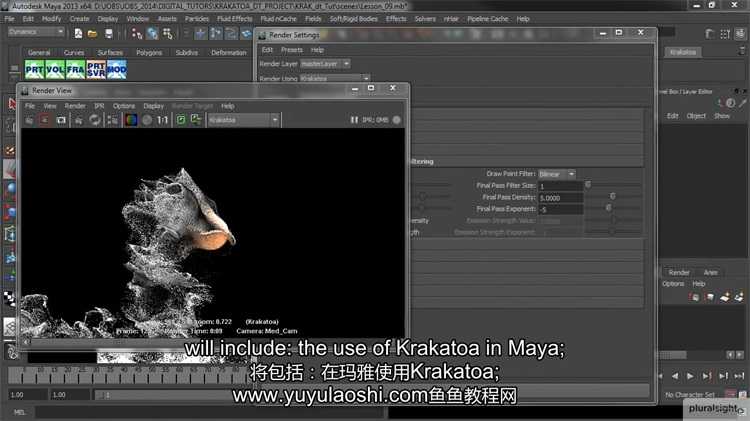Open the No Character Set selector

(690, 395)
